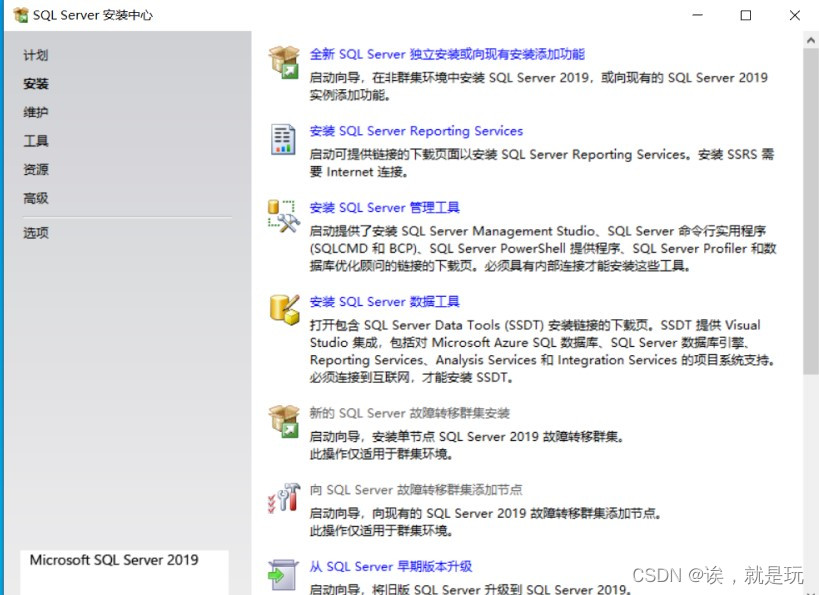Click the upgrade from earlier version icon

[283, 575]
